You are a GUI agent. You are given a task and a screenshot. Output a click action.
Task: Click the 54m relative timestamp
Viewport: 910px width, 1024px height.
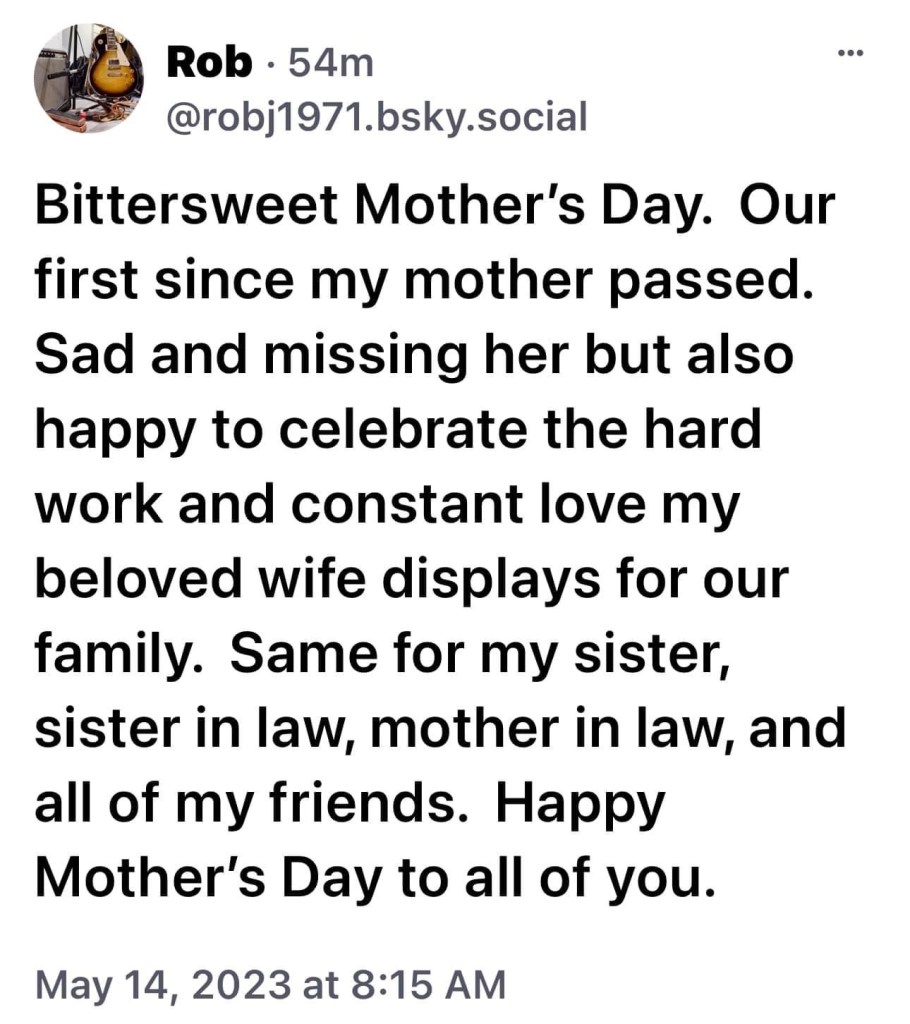coord(330,63)
